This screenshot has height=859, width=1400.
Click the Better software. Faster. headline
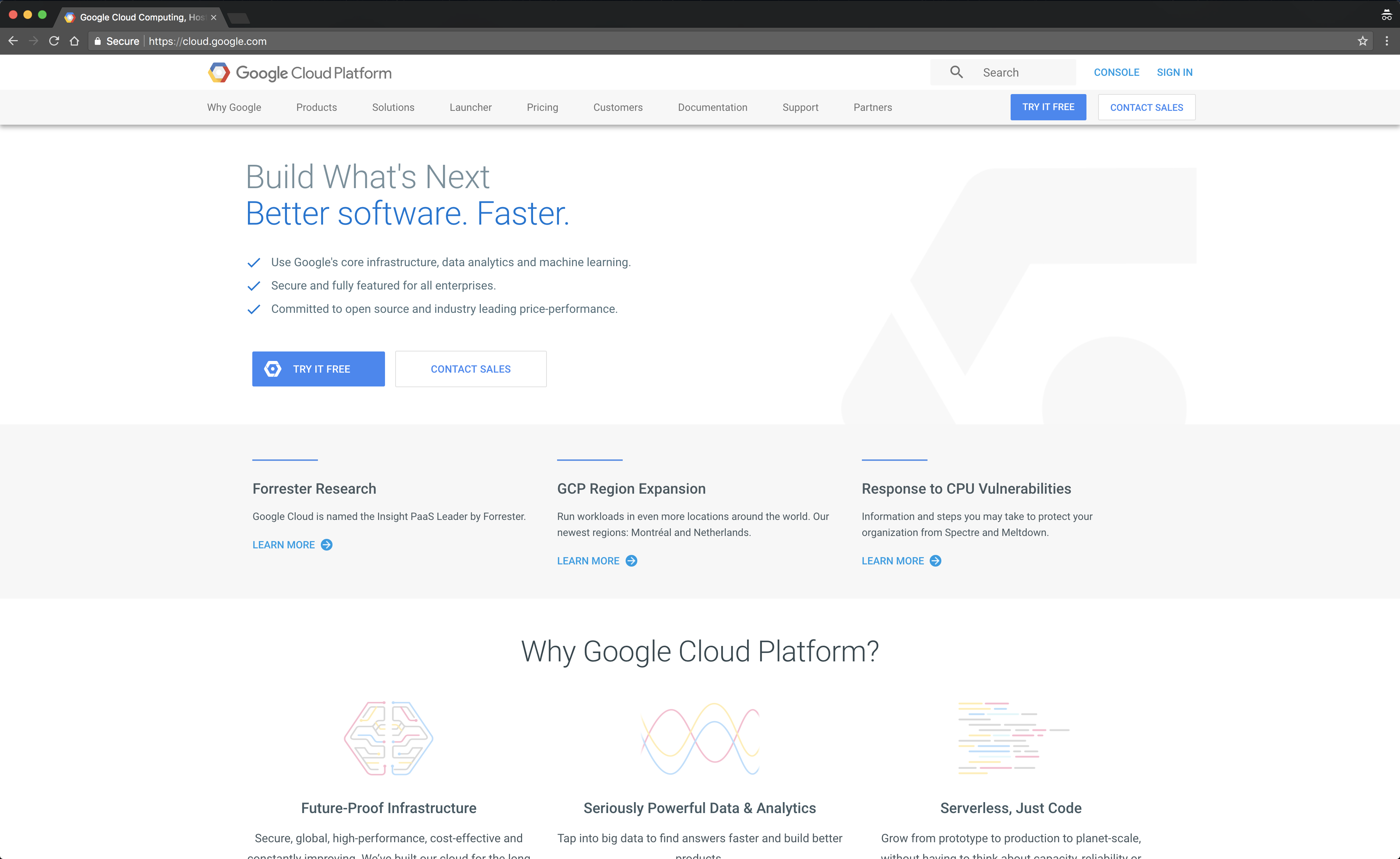(x=407, y=214)
